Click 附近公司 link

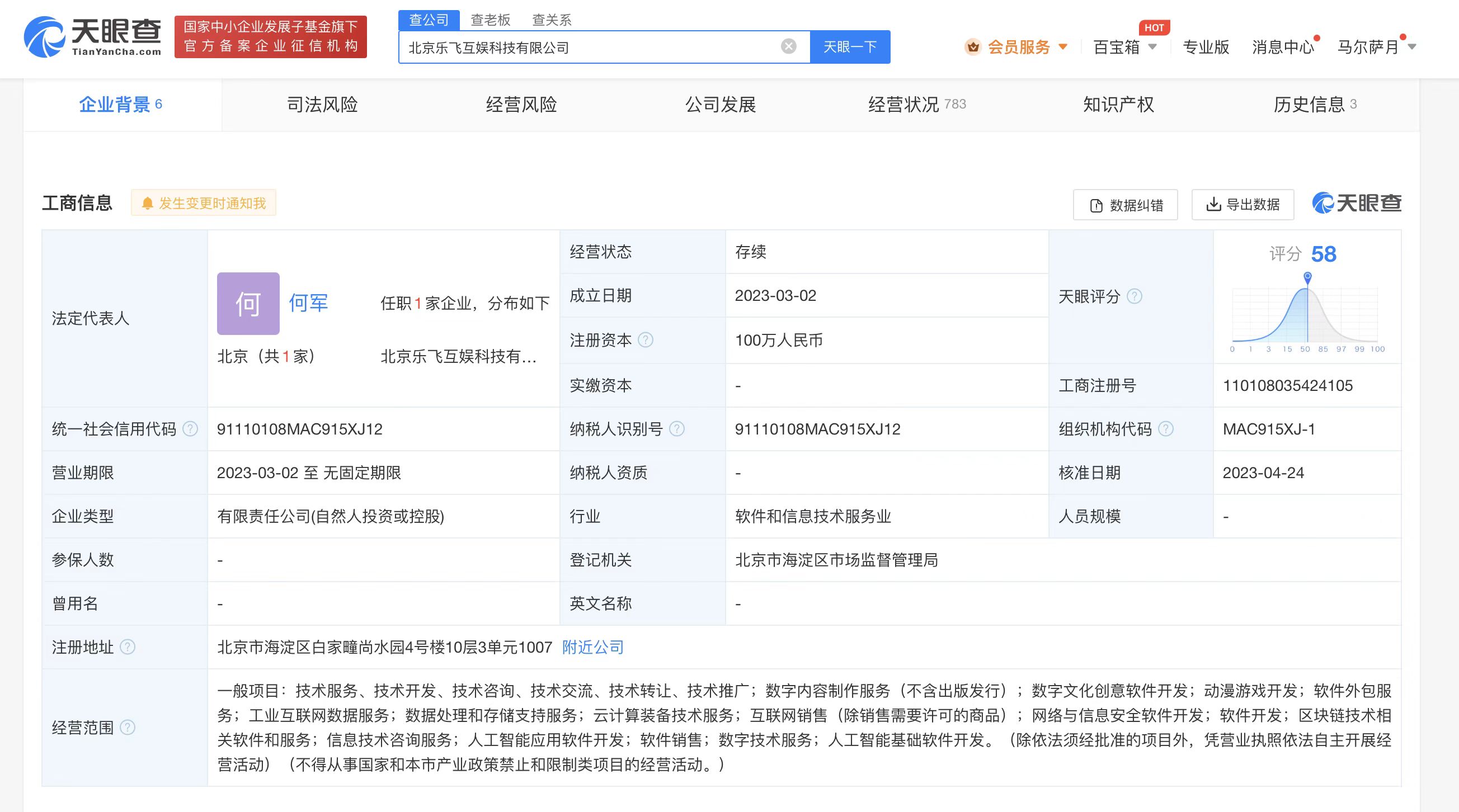(x=592, y=647)
